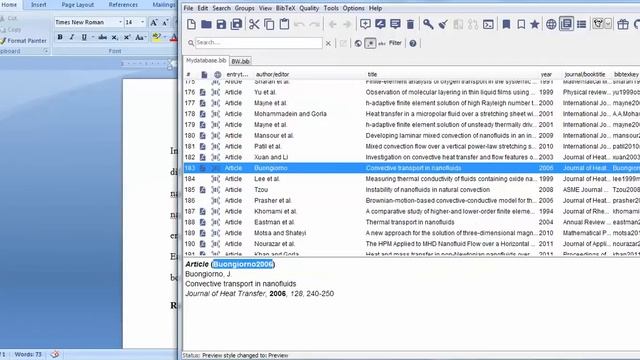640x360 pixels.
Task: Toggle the entry preview panel icon
Action: (x=566, y=24)
